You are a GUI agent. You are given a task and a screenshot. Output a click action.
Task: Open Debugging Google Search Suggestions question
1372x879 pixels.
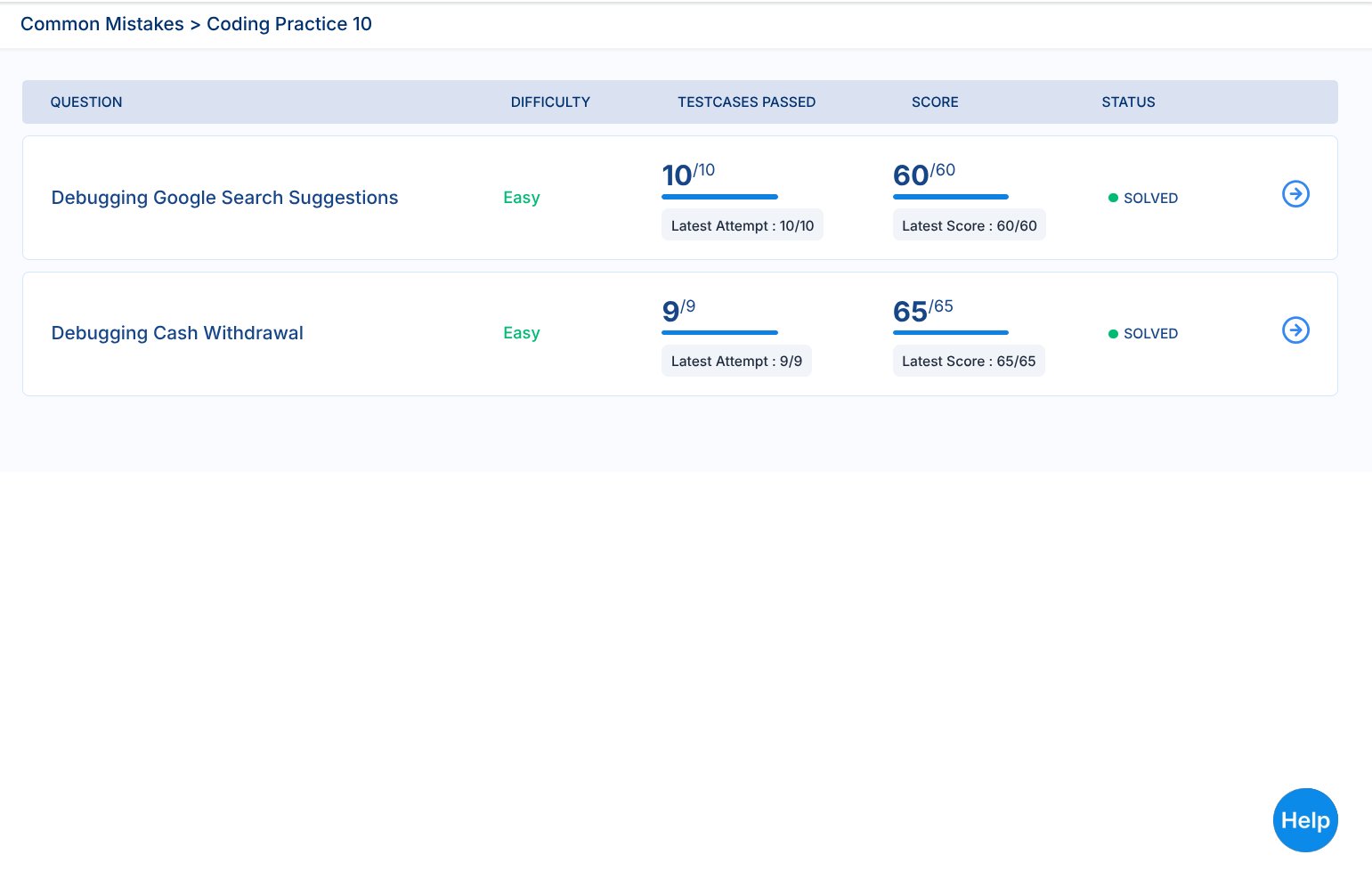[224, 198]
